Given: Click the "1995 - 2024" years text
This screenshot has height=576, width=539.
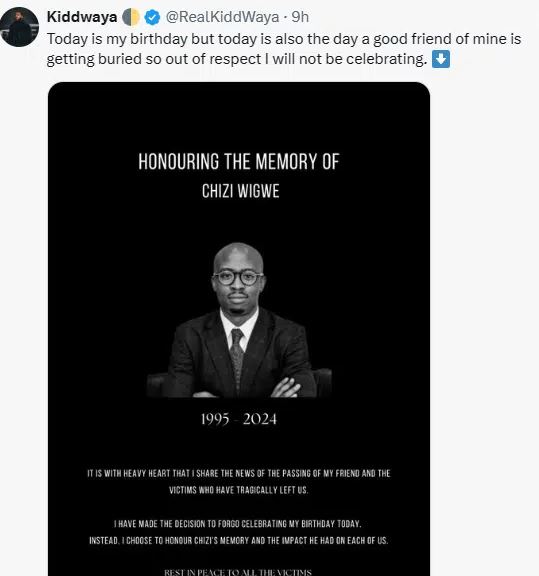Looking at the screenshot, I should coord(239,419).
